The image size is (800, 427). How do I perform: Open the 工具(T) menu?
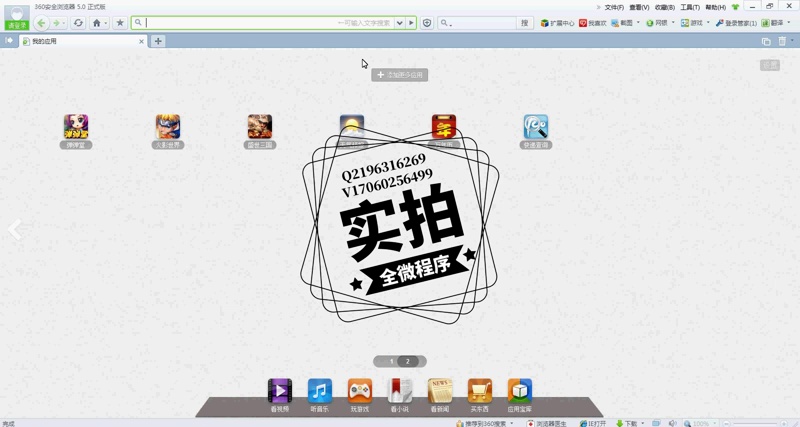click(x=690, y=7)
